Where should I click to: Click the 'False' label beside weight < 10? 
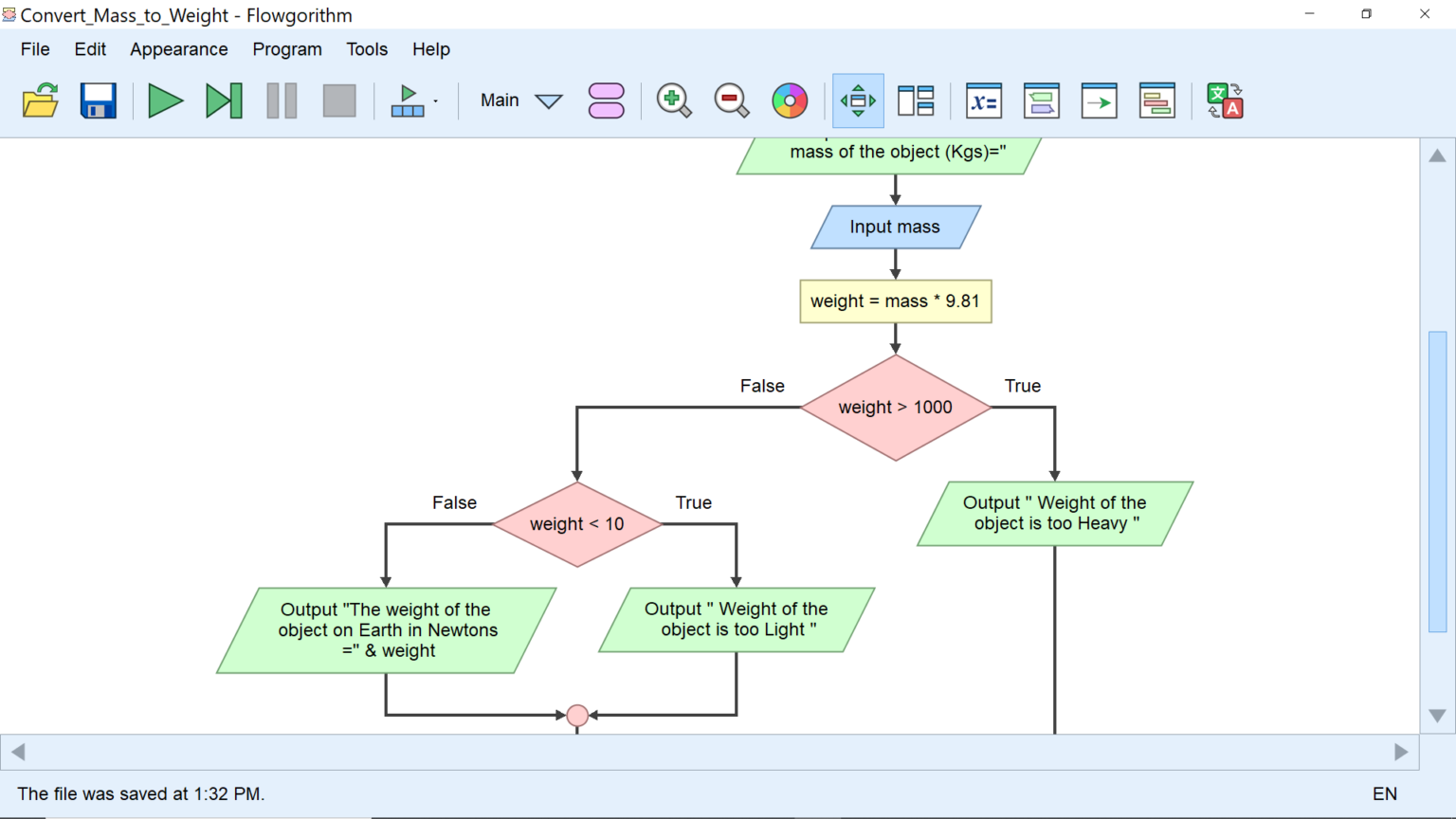coord(454,502)
